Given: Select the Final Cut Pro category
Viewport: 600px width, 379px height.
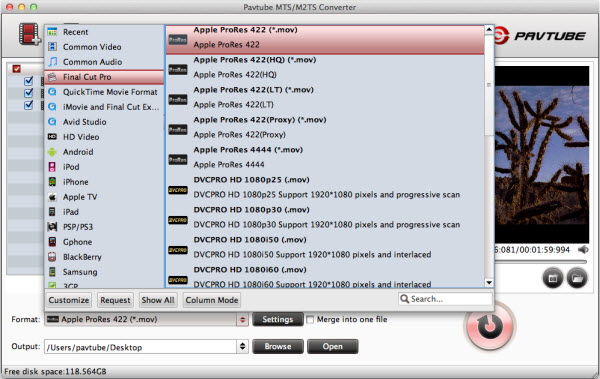Looking at the screenshot, I should click(x=104, y=77).
